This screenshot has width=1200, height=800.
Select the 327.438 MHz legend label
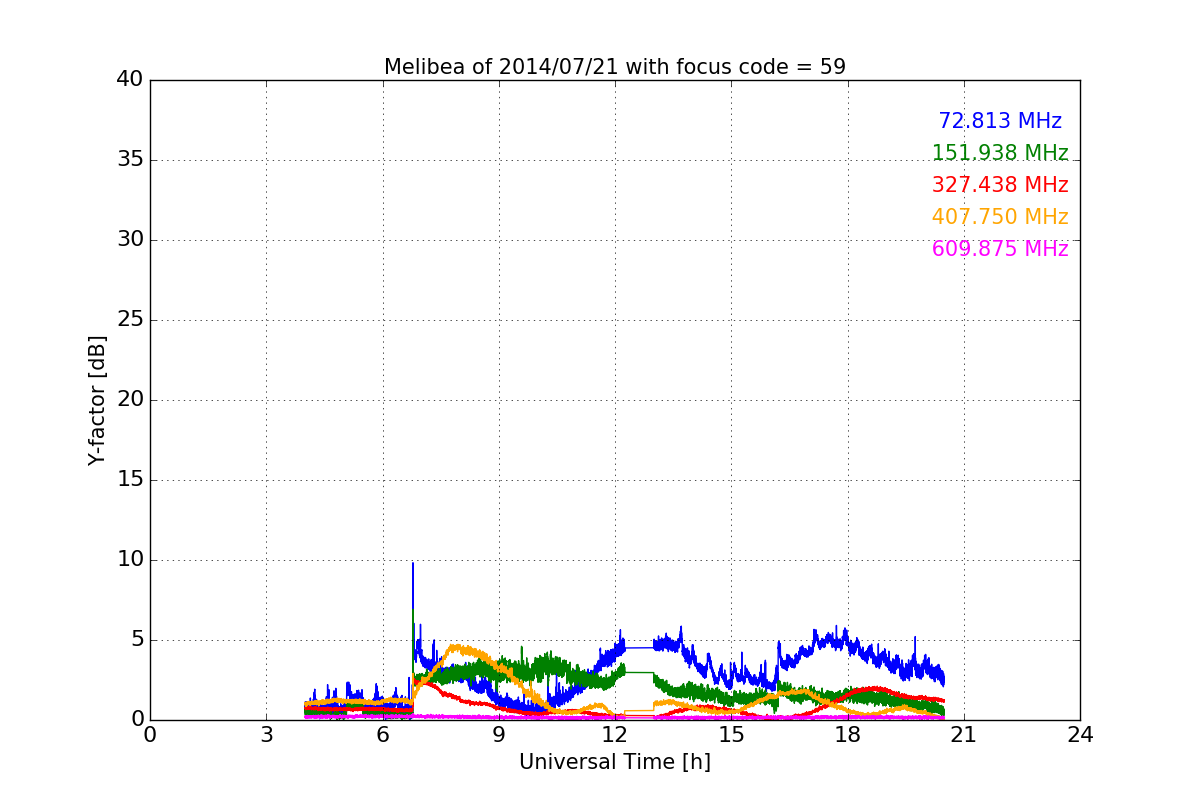pos(1000,185)
